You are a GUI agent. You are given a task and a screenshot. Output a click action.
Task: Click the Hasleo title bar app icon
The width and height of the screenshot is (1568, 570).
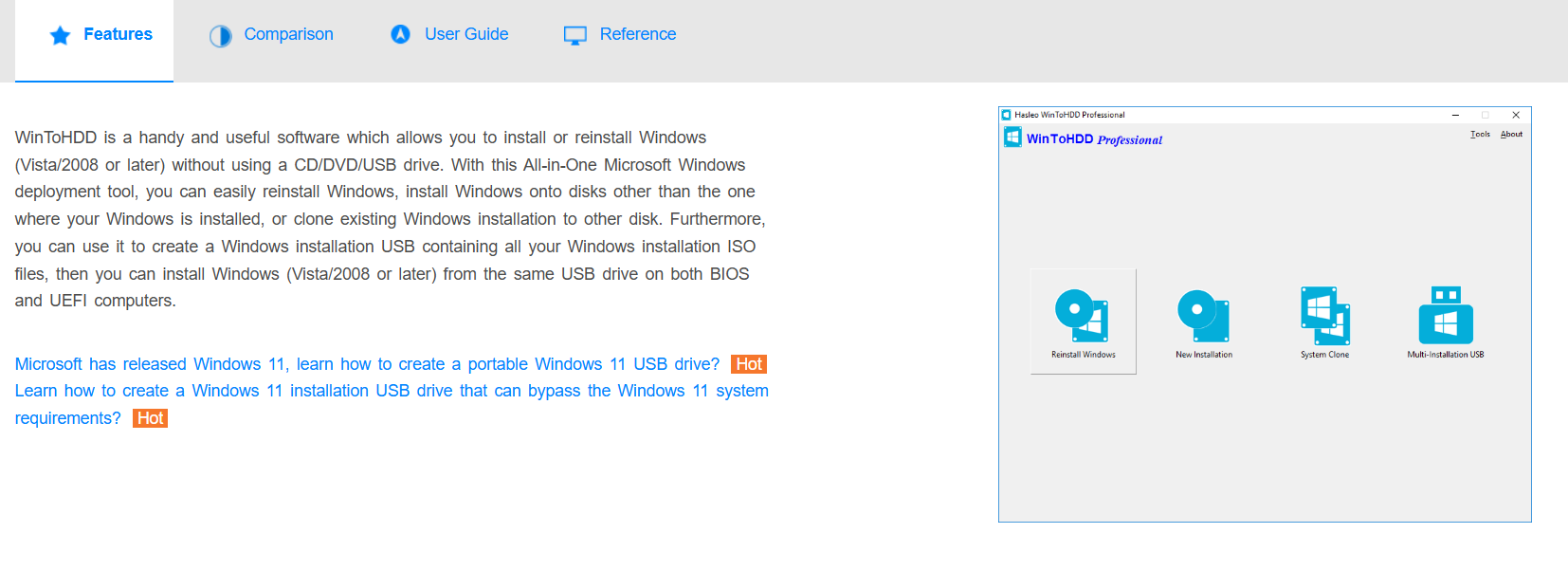click(1007, 115)
